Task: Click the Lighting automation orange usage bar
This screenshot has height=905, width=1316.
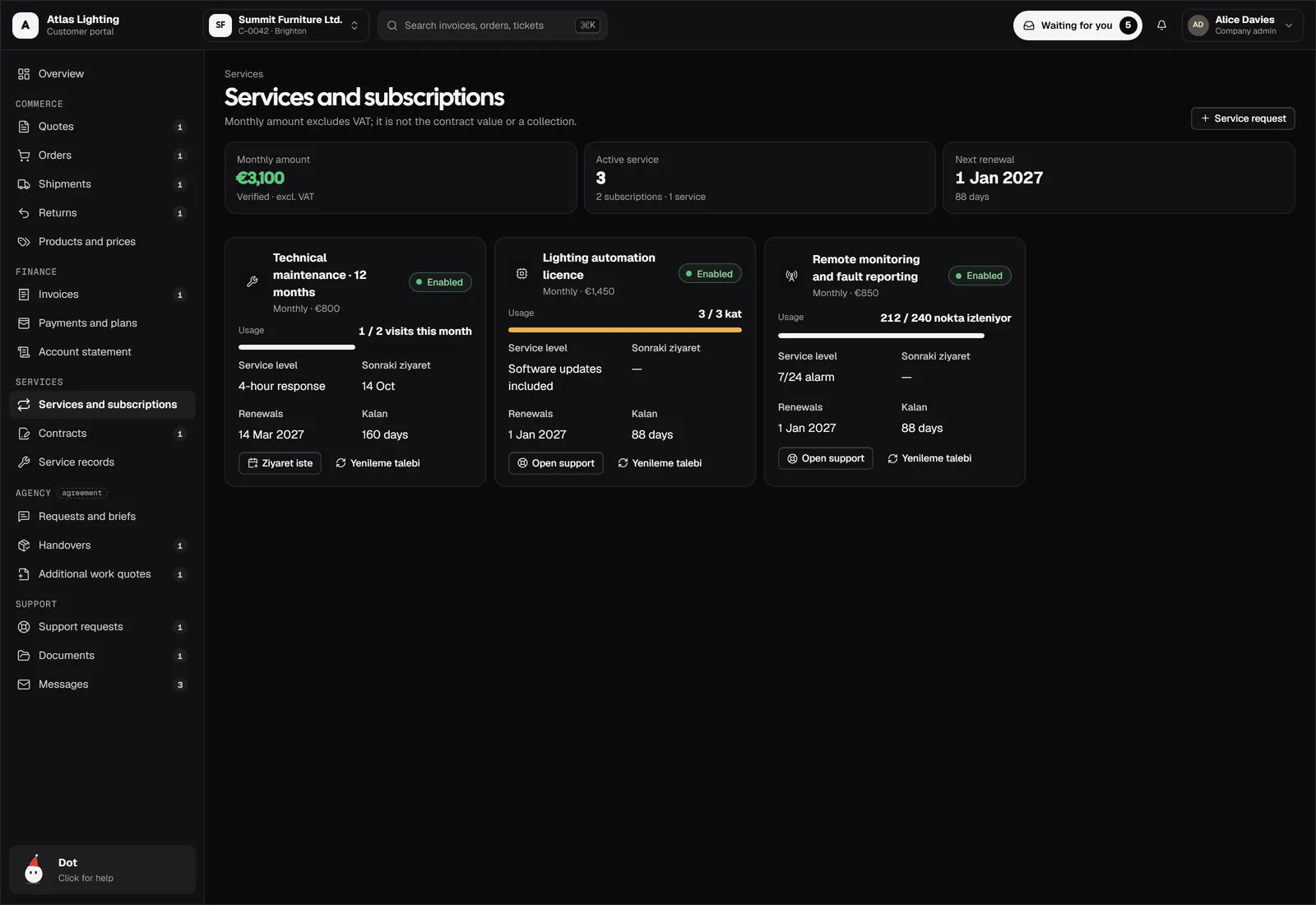Action: coord(625,330)
